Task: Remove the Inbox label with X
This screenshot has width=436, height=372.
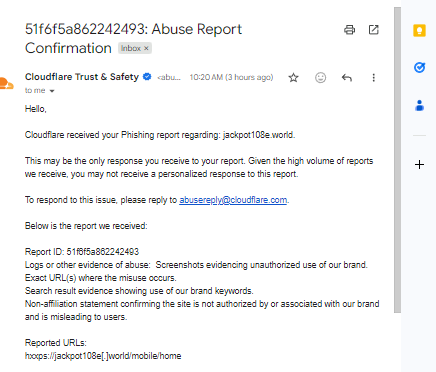Action: (146, 48)
